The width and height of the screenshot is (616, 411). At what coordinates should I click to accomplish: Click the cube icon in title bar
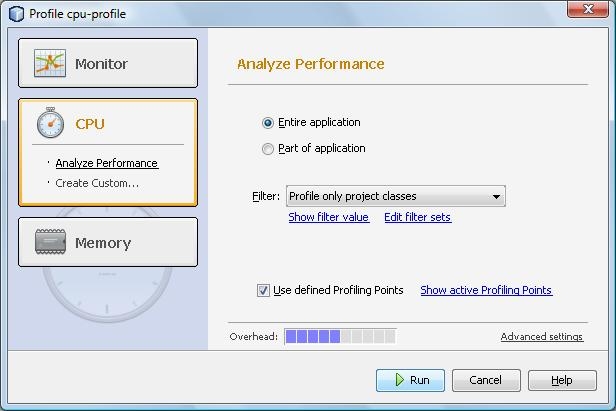click(x=16, y=14)
